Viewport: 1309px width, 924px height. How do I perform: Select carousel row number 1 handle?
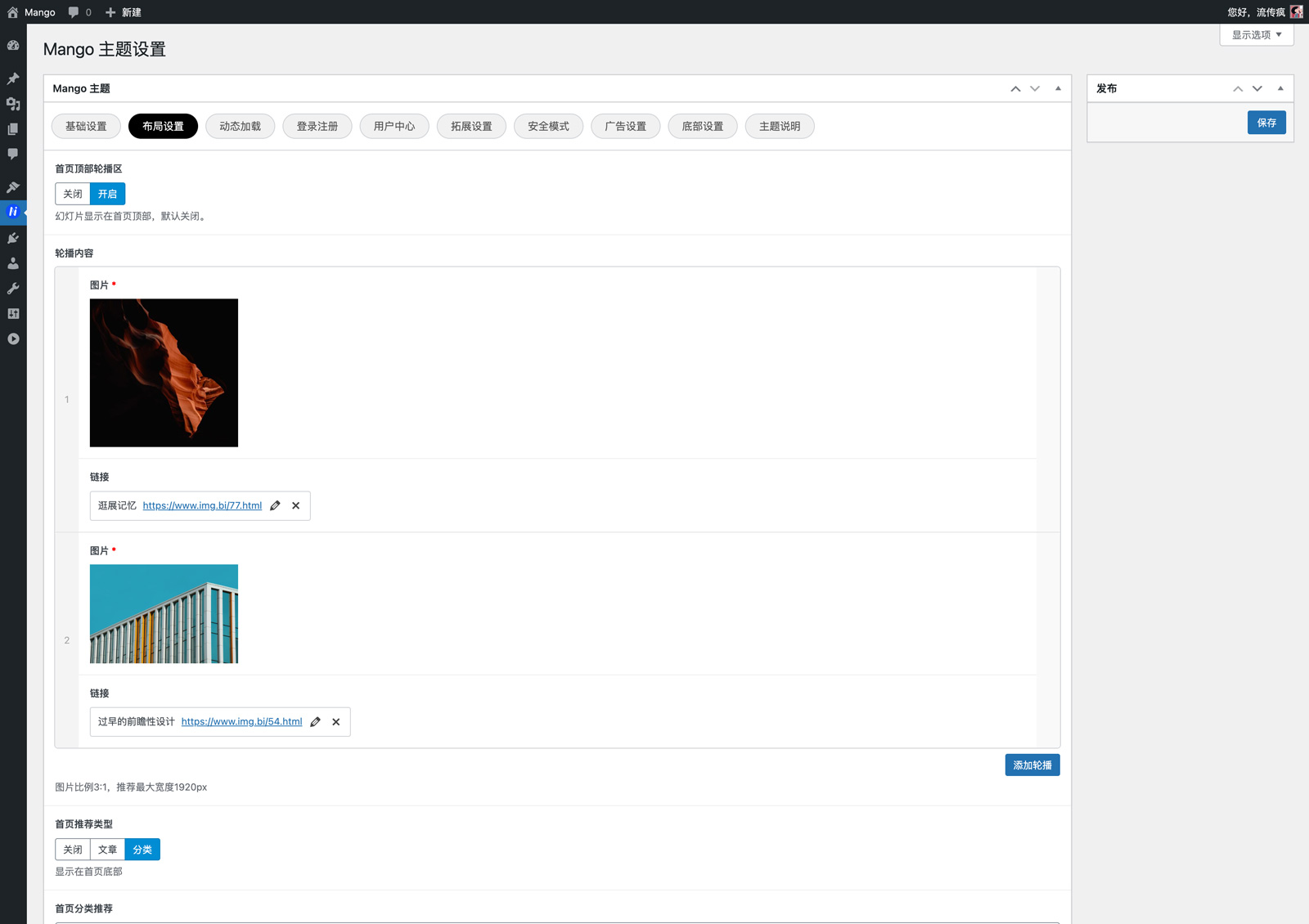click(x=67, y=400)
